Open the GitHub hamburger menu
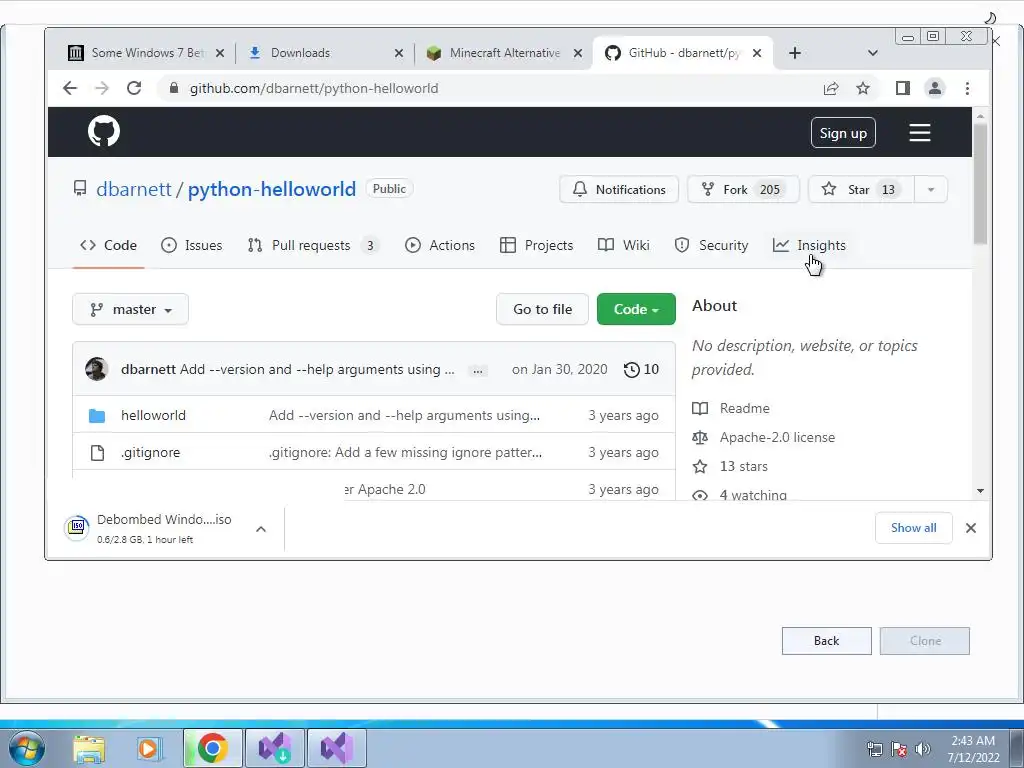This screenshot has height=768, width=1024. (x=920, y=133)
